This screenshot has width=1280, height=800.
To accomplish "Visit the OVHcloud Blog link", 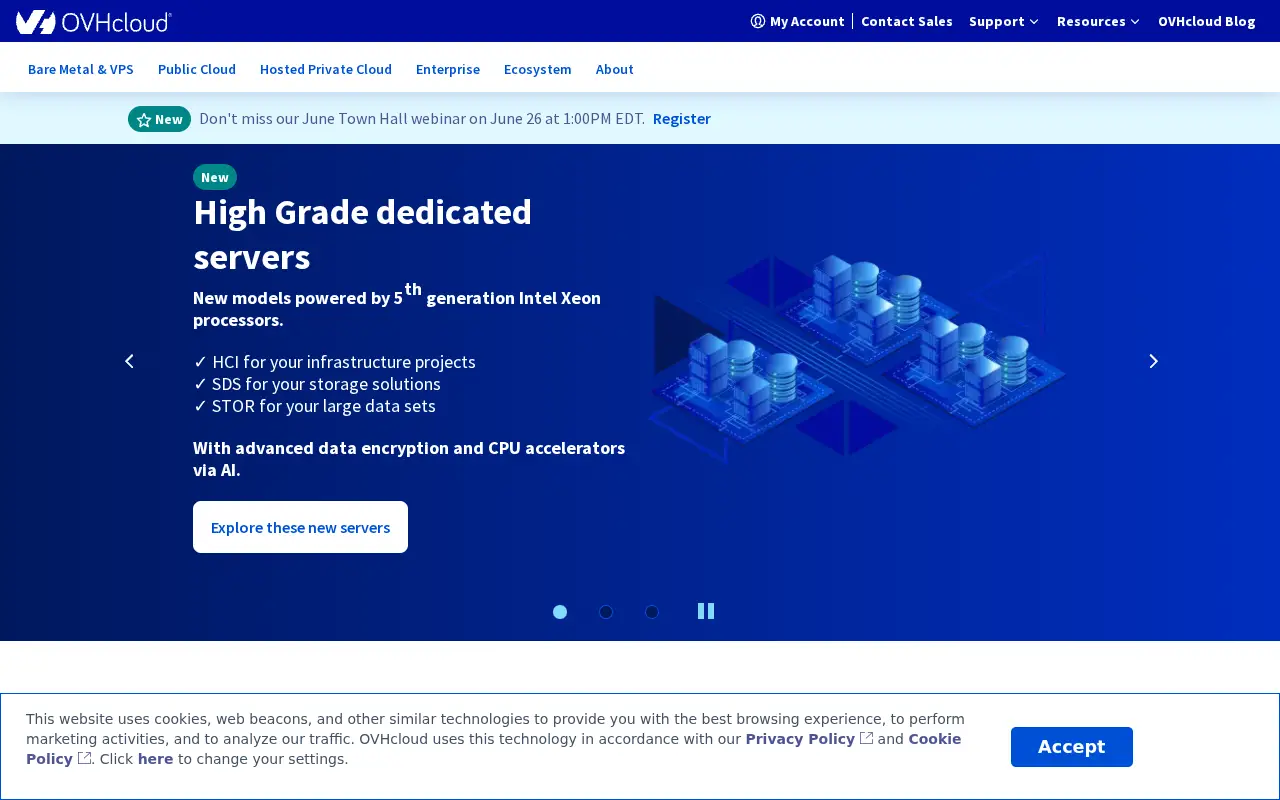I will [1207, 21].
